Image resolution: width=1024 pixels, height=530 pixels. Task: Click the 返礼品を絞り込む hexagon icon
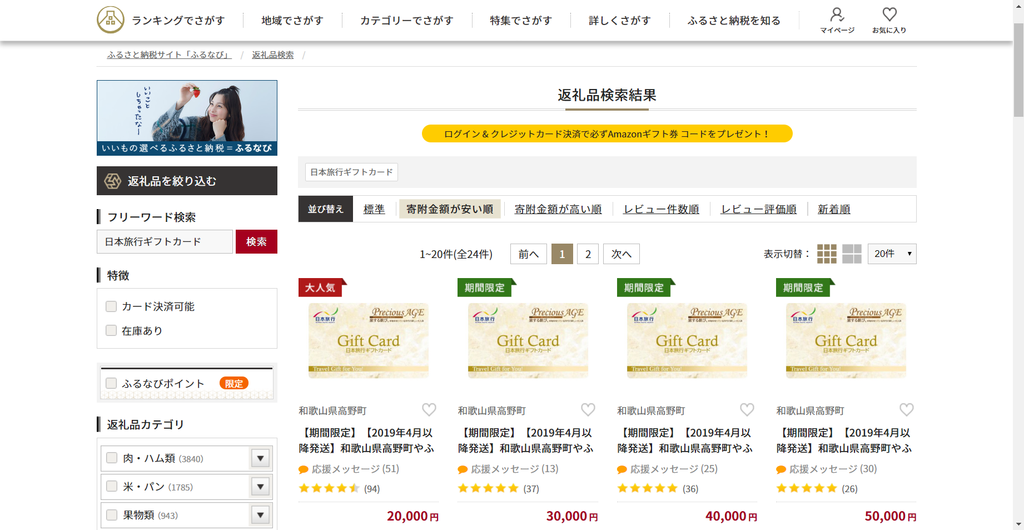coord(113,181)
